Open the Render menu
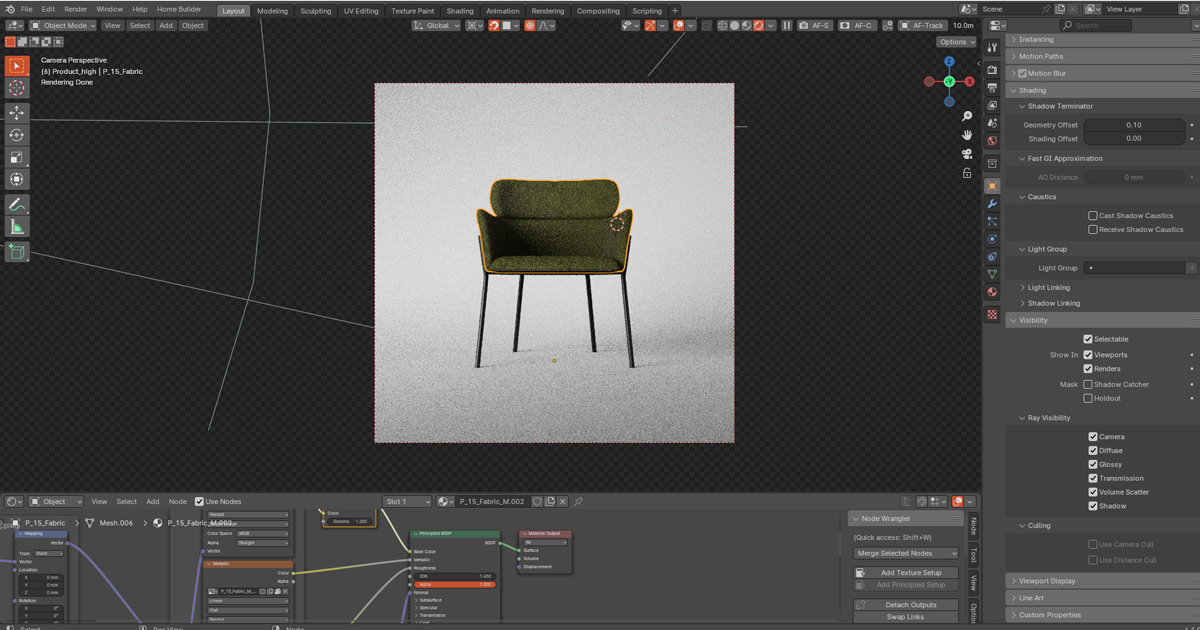1200x630 pixels. pyautogui.click(x=76, y=9)
